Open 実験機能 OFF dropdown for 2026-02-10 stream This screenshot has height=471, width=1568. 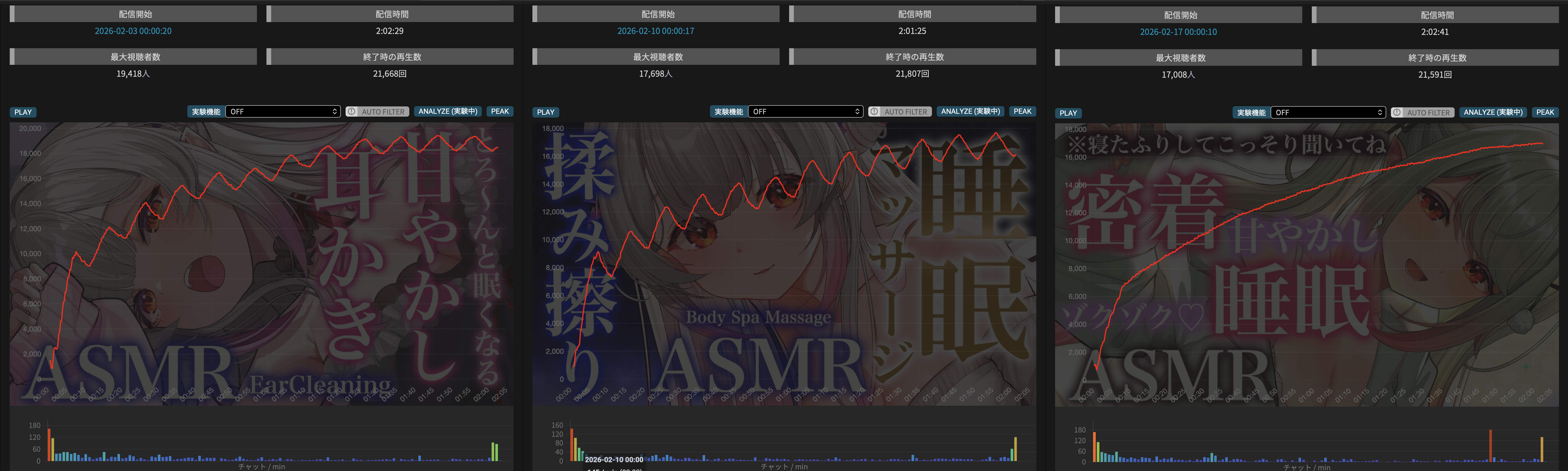point(805,112)
